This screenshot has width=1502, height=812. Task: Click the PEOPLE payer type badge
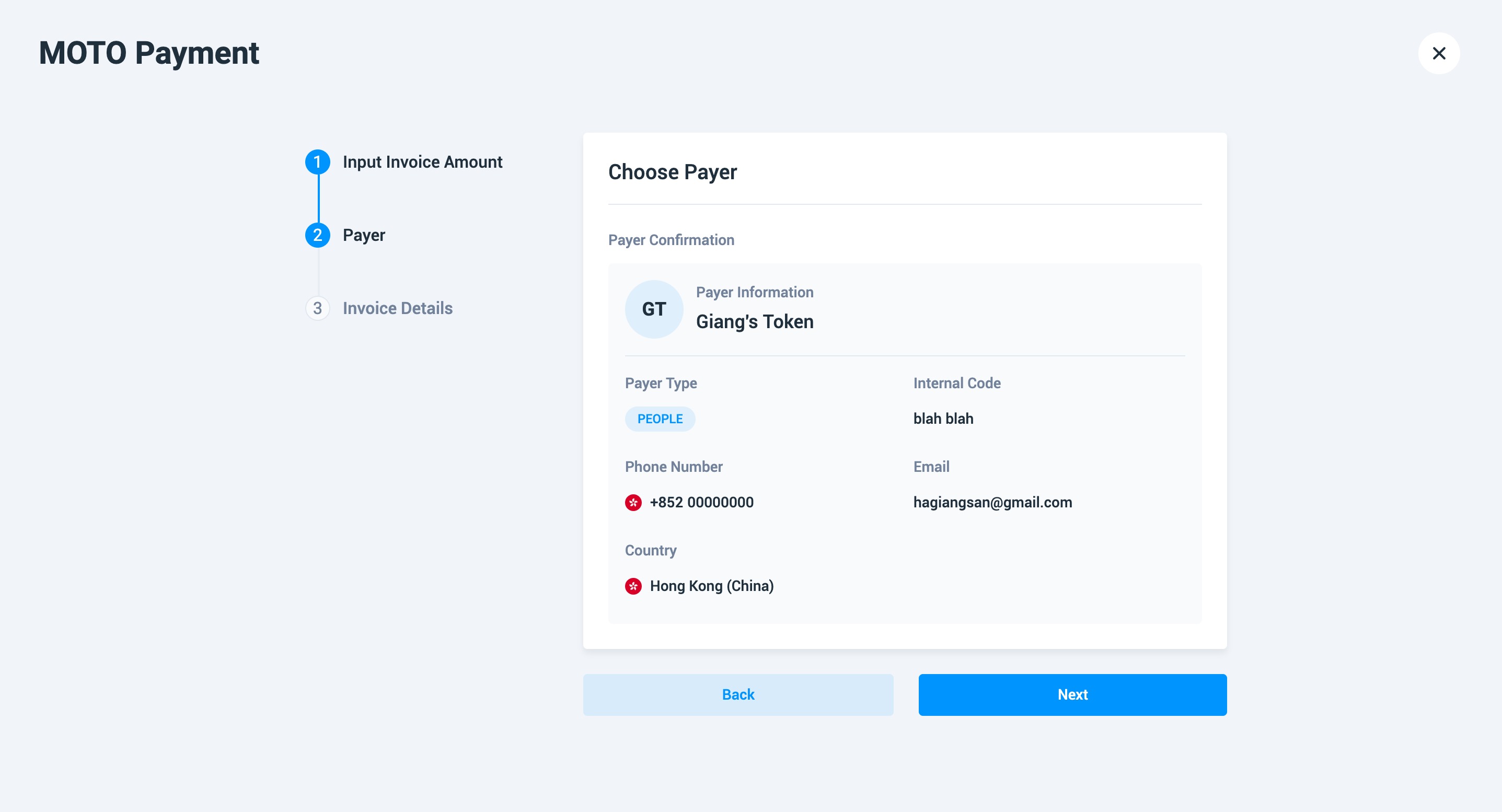pos(660,419)
